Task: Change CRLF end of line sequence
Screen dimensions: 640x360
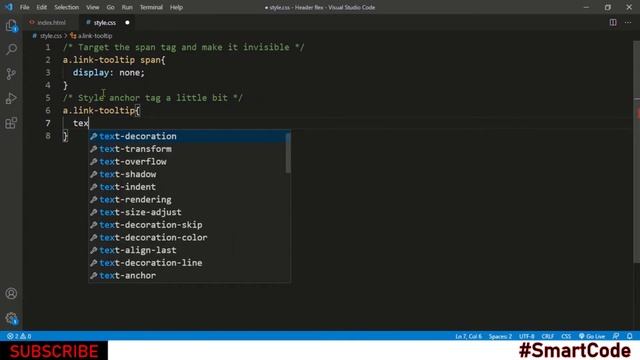Action: click(548, 336)
